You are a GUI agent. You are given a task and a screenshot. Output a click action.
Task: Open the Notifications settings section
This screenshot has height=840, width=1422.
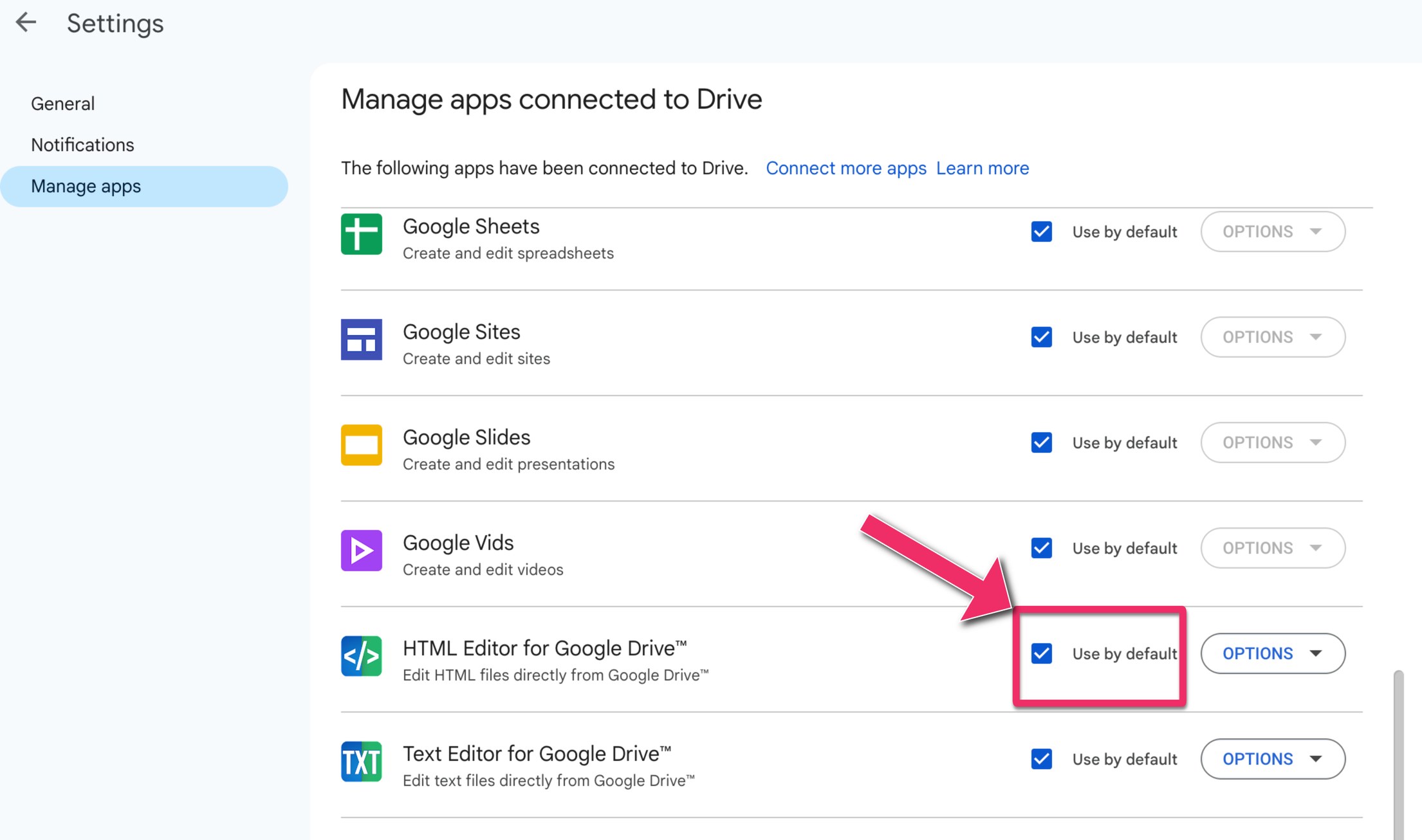[x=82, y=145]
